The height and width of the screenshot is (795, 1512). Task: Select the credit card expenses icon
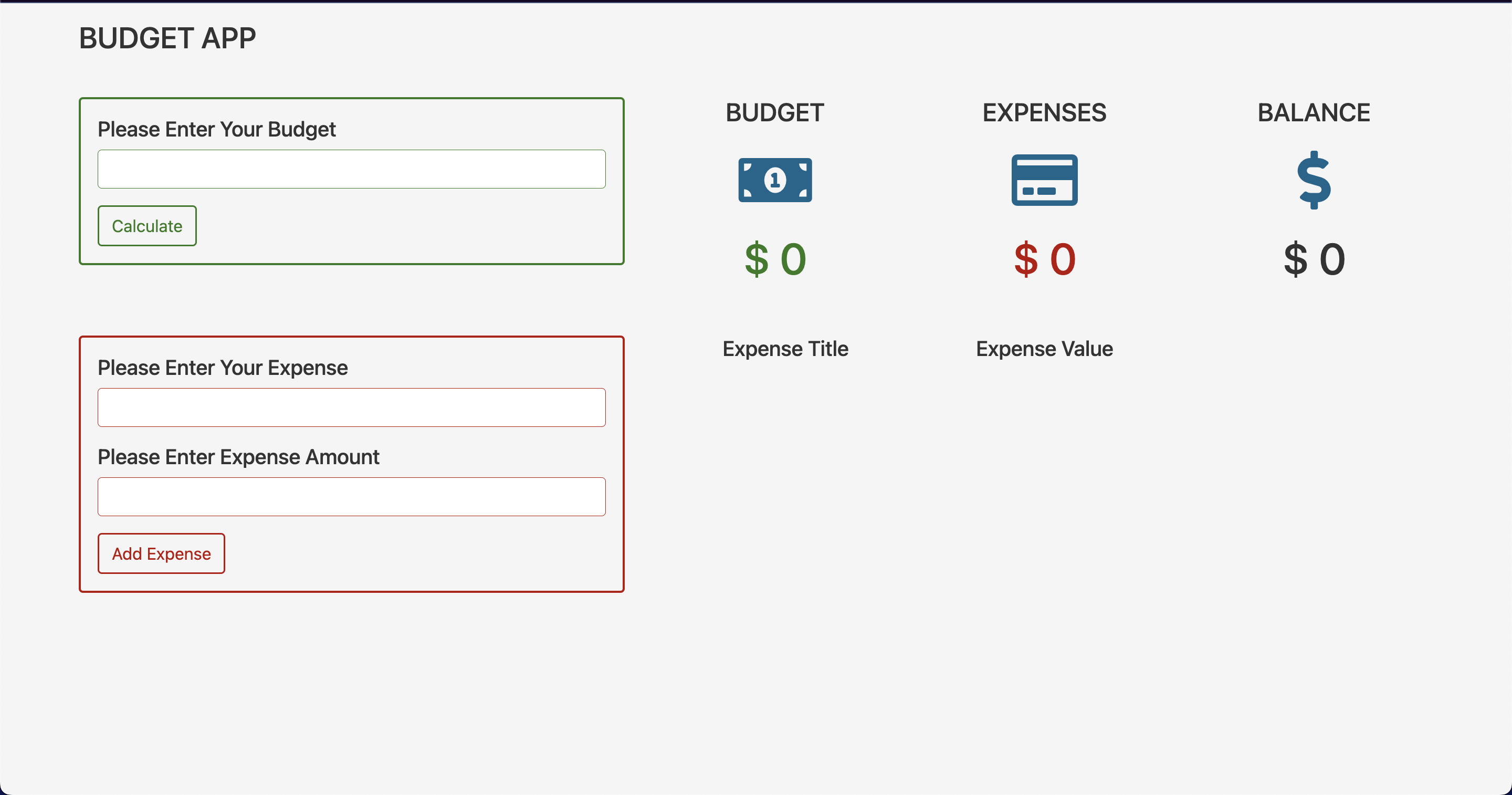[x=1044, y=180]
